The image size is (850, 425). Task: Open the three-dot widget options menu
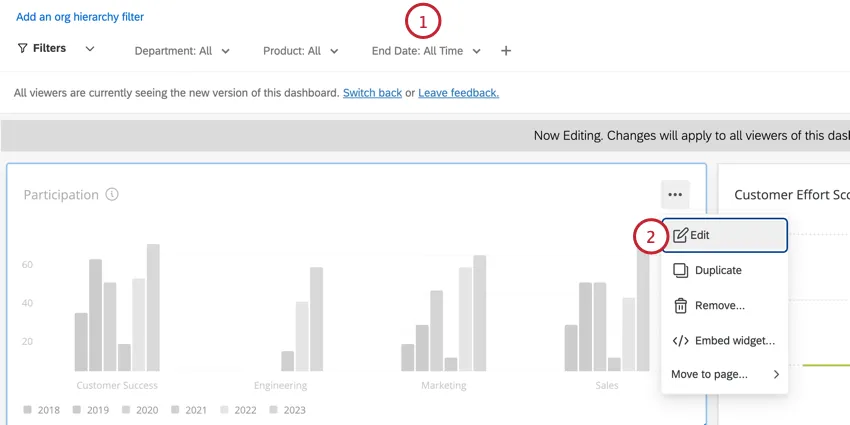click(675, 195)
